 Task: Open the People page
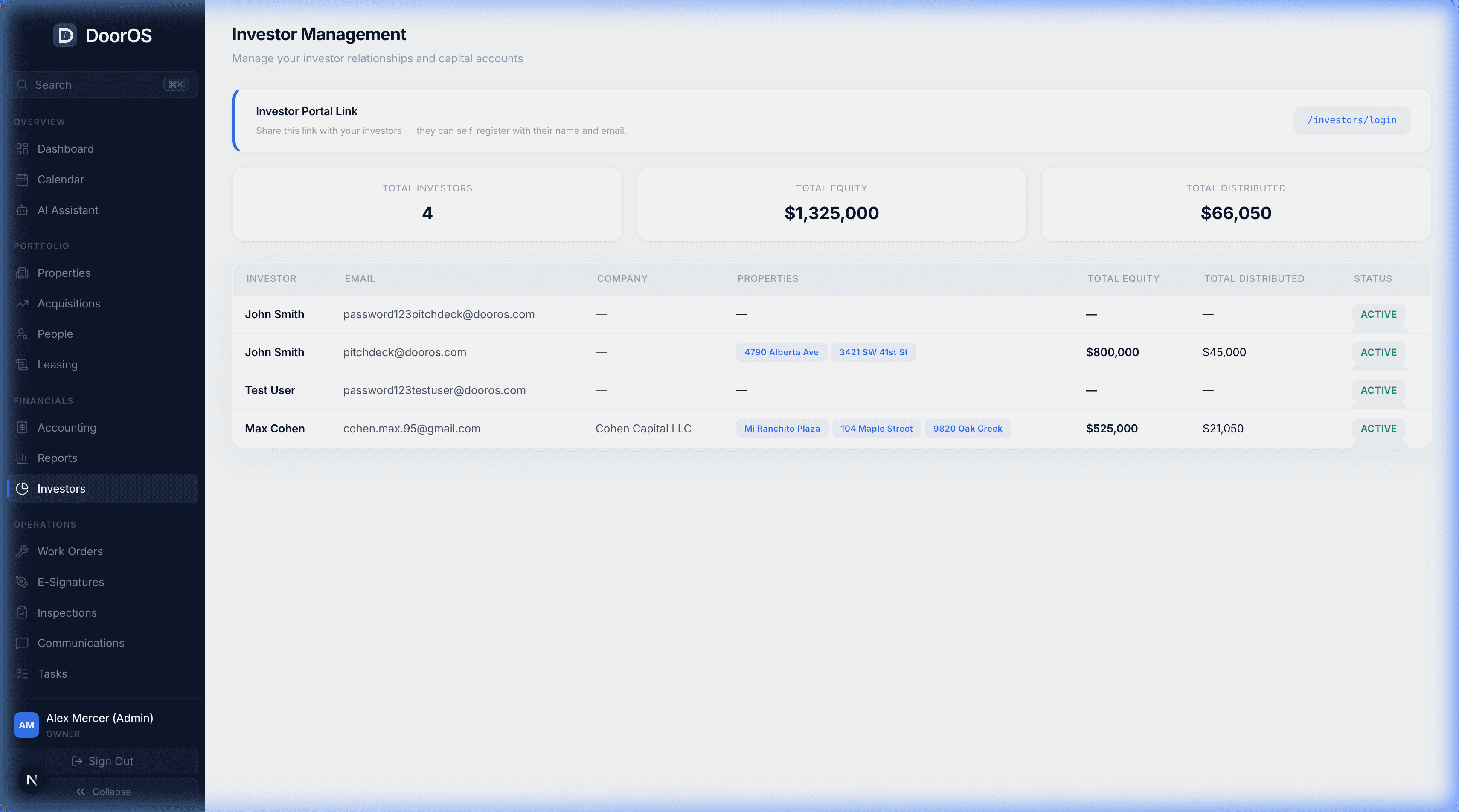(102, 334)
